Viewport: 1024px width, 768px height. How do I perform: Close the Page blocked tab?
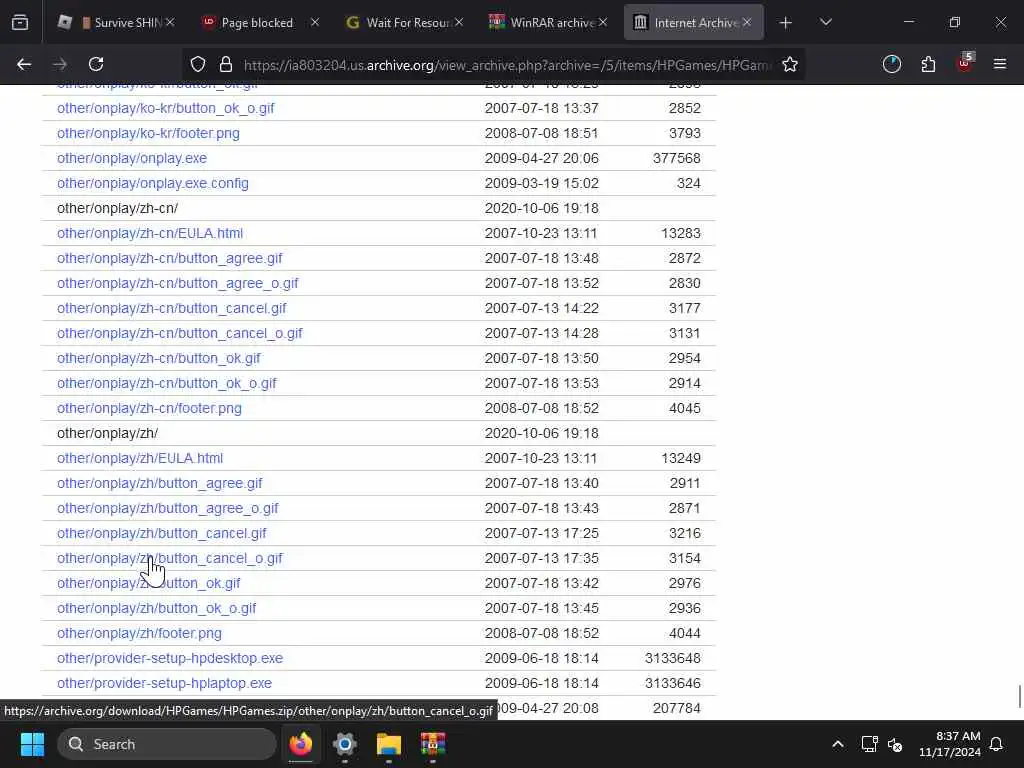click(315, 22)
